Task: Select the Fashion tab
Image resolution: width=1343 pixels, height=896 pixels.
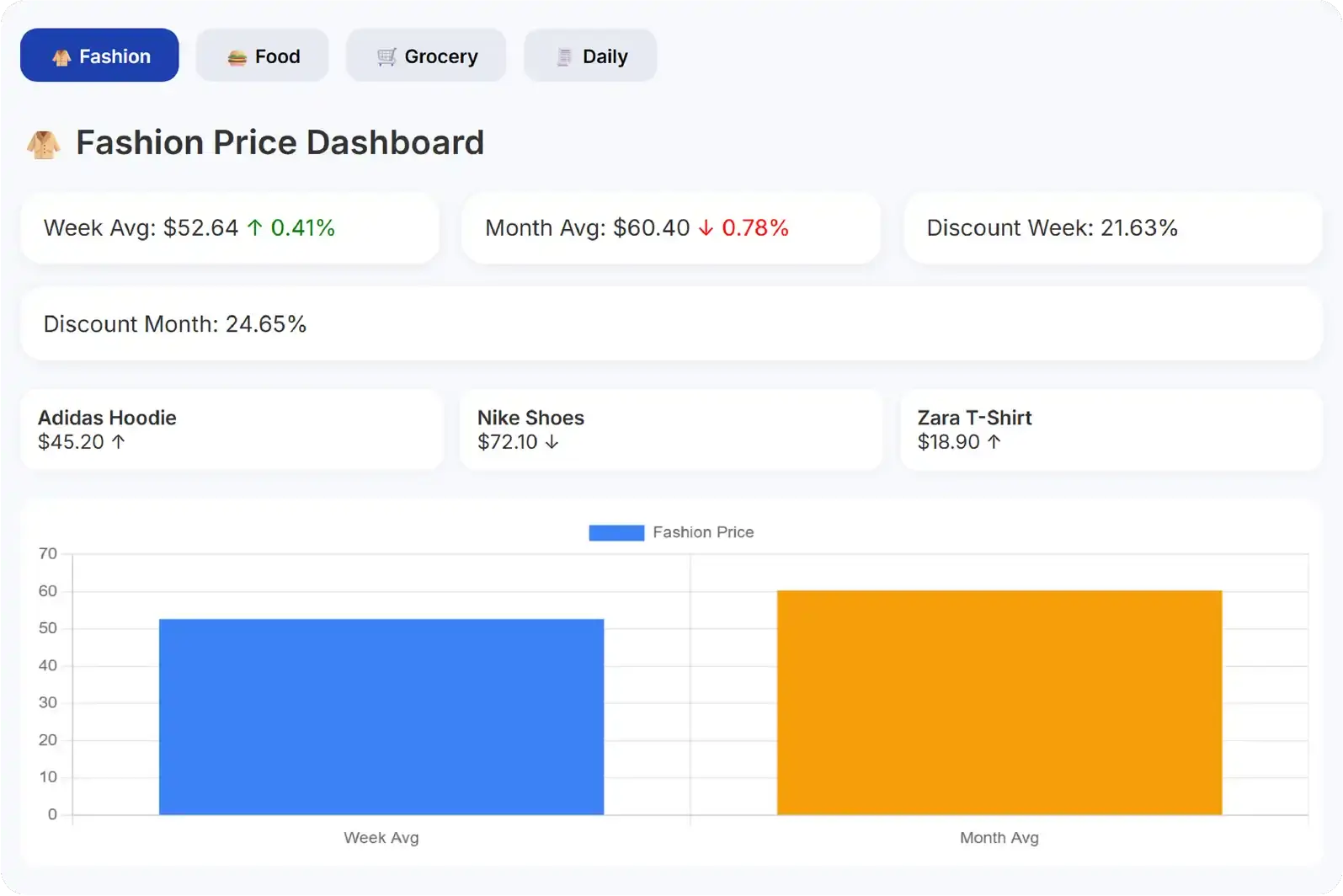Action: [99, 56]
